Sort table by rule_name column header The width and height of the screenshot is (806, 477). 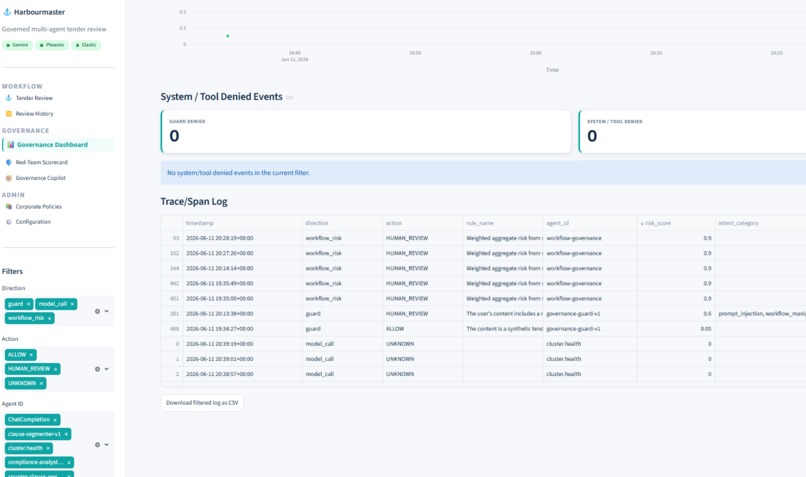pyautogui.click(x=503, y=223)
